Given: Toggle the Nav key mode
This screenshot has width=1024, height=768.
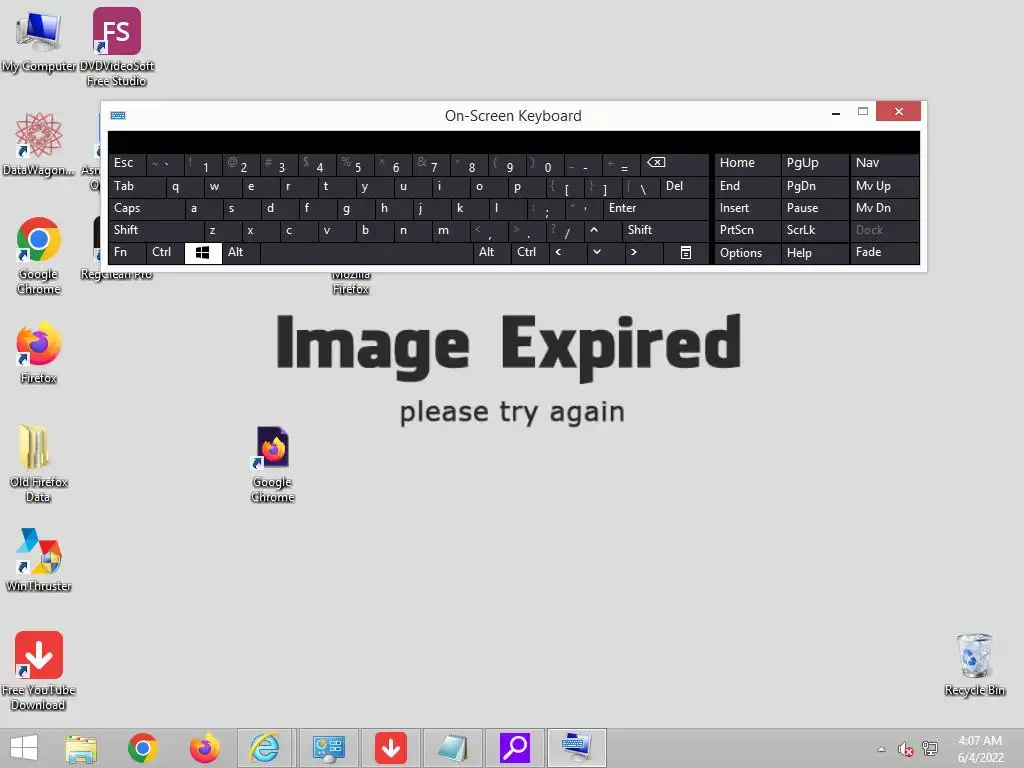Looking at the screenshot, I should (x=884, y=163).
